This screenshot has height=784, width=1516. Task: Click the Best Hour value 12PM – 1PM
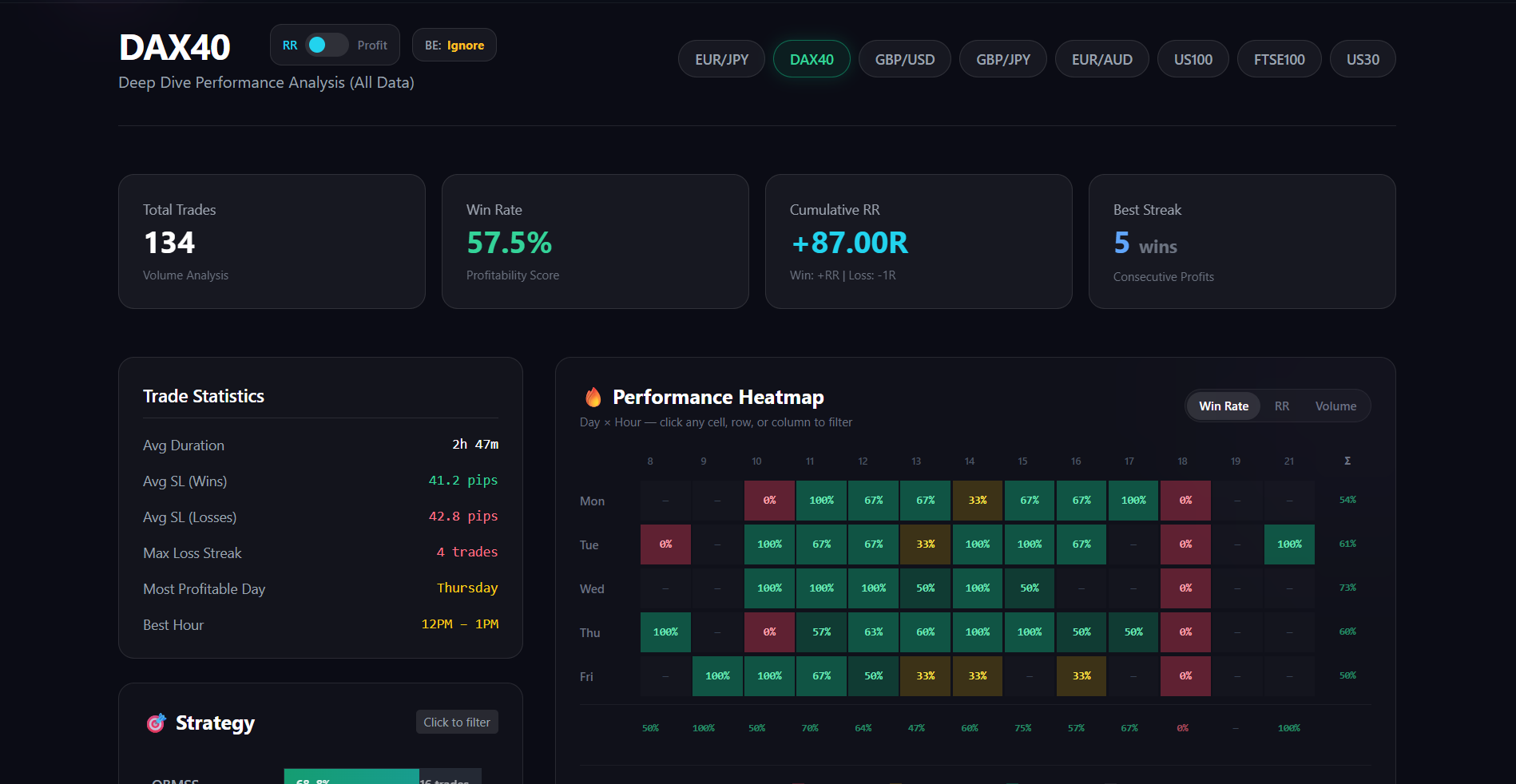coord(460,624)
